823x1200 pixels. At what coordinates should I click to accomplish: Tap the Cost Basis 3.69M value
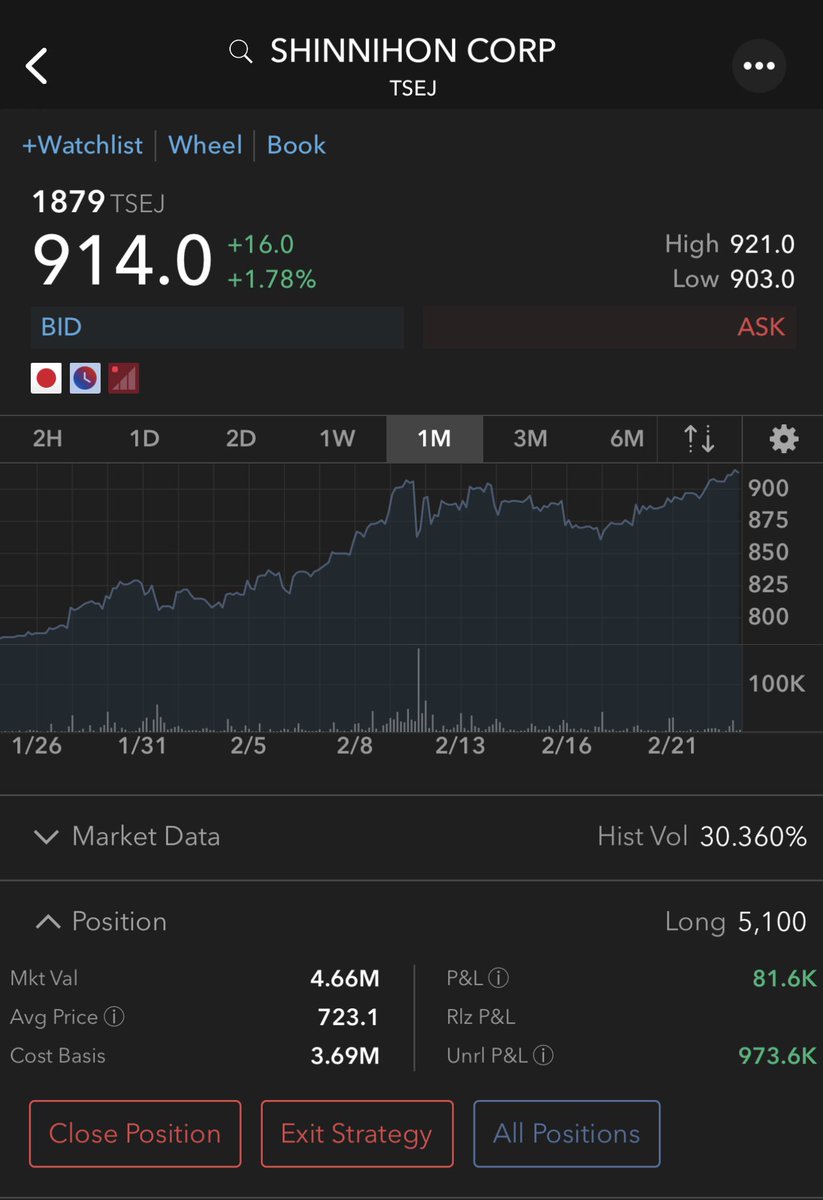(x=345, y=1055)
